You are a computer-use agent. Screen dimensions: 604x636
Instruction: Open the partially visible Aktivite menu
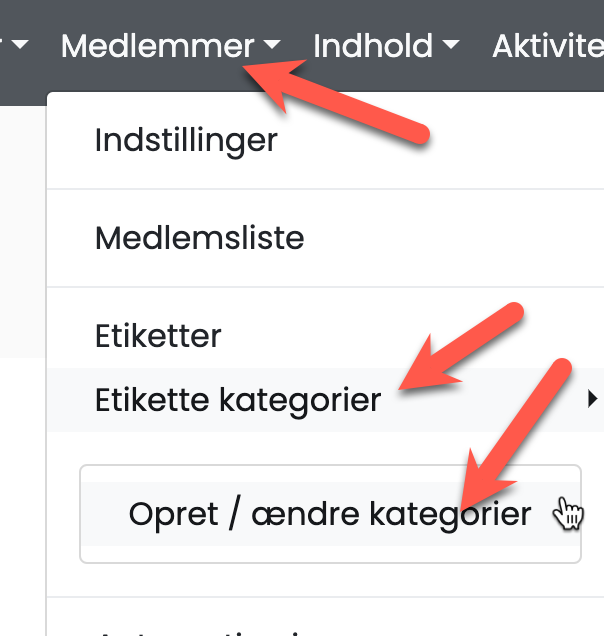point(548,46)
